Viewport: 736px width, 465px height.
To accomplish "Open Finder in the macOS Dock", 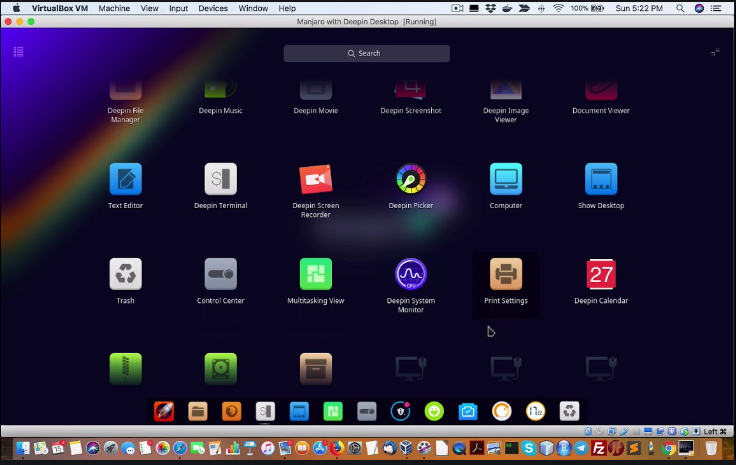I will coord(23,448).
